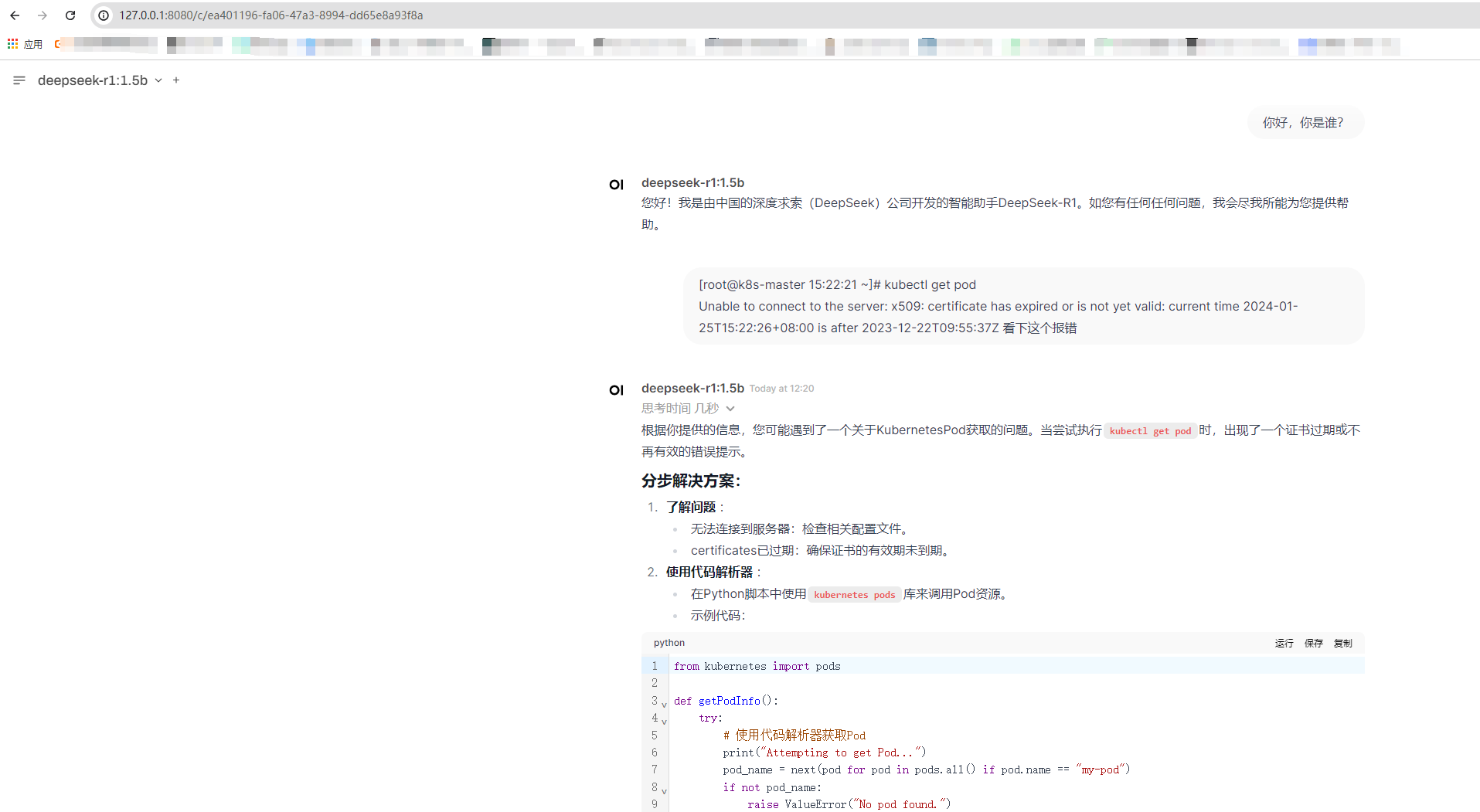Fold the if block at line 8
The height and width of the screenshot is (812, 1480).
pyautogui.click(x=664, y=790)
